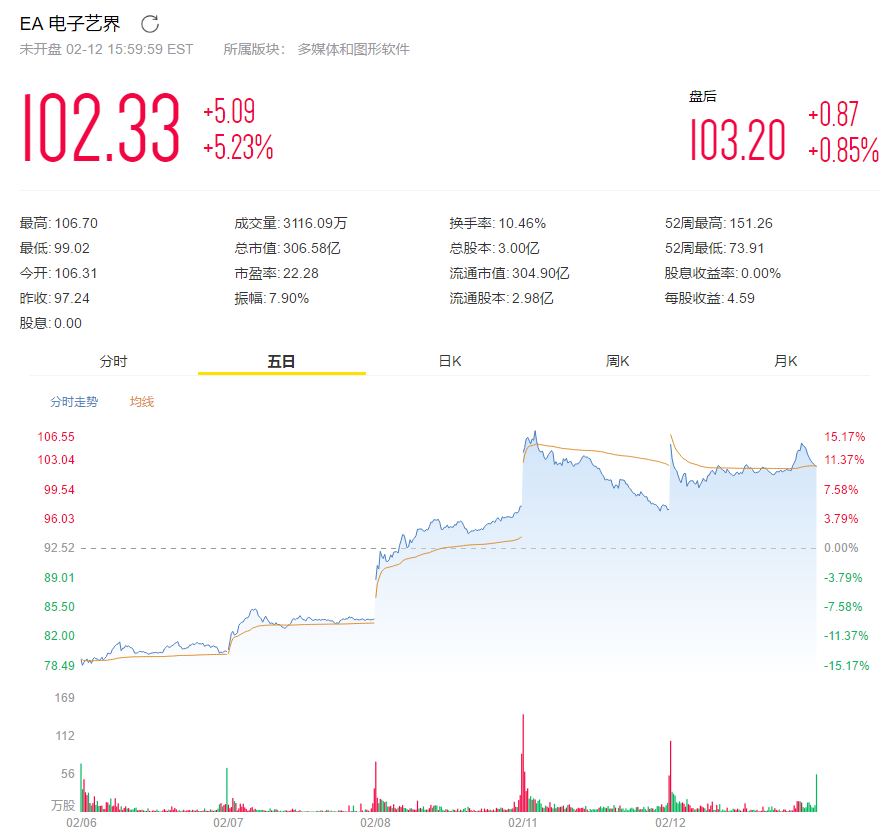The height and width of the screenshot is (839, 886).
Task: Click the 万股 volume unit label
Action: pos(63,805)
